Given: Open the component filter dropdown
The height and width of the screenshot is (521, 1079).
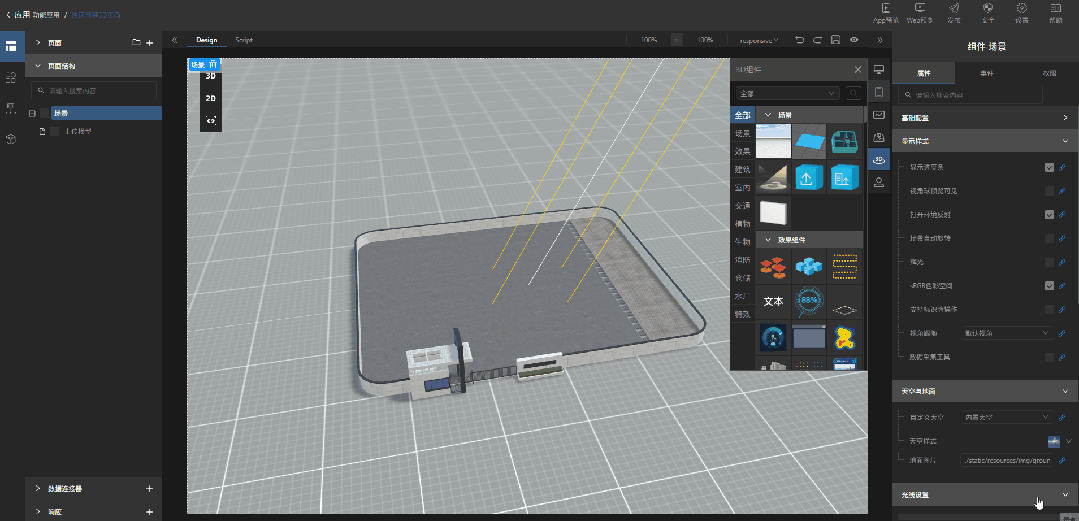Looking at the screenshot, I should tap(787, 93).
